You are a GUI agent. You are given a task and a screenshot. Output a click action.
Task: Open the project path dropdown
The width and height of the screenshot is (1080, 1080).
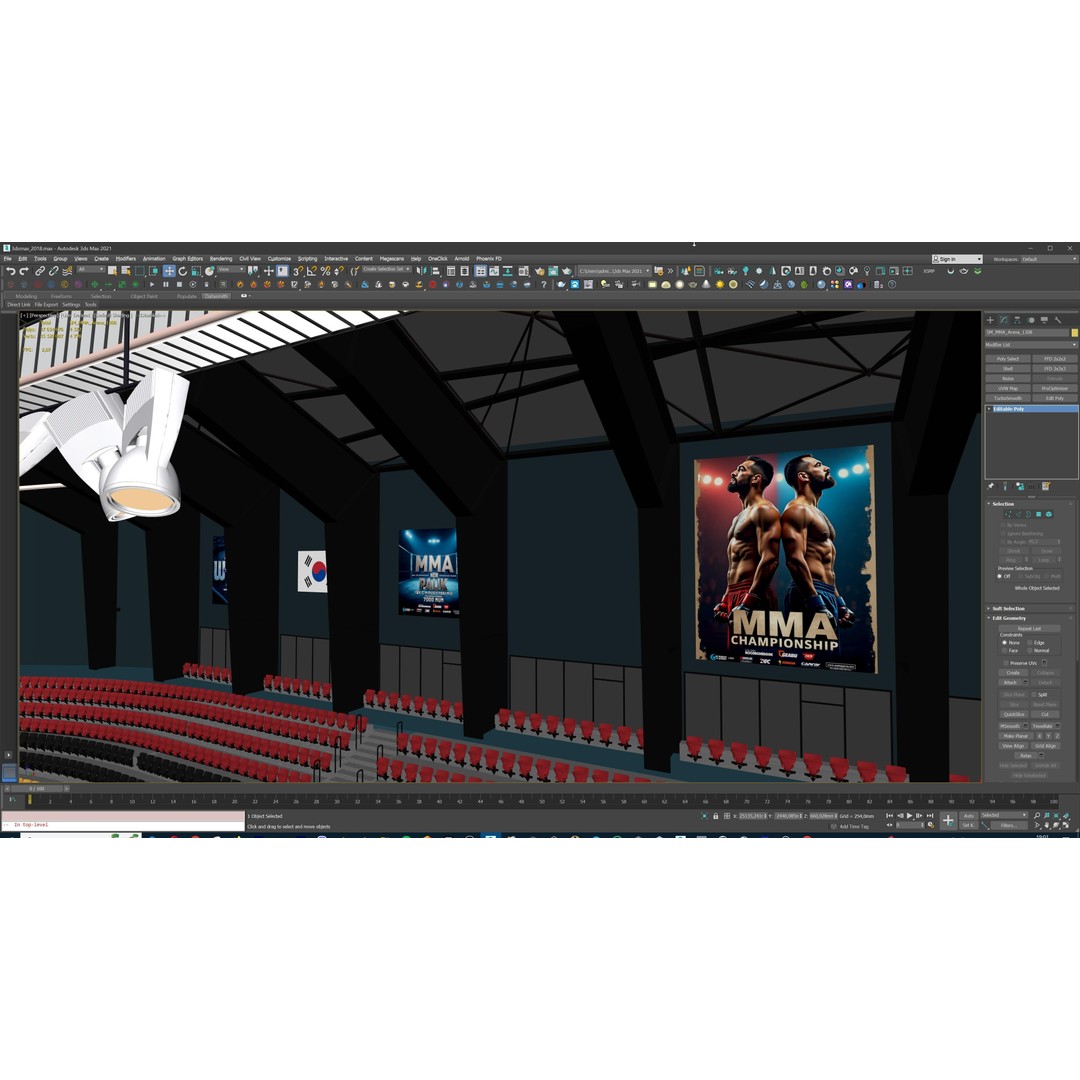click(614, 271)
